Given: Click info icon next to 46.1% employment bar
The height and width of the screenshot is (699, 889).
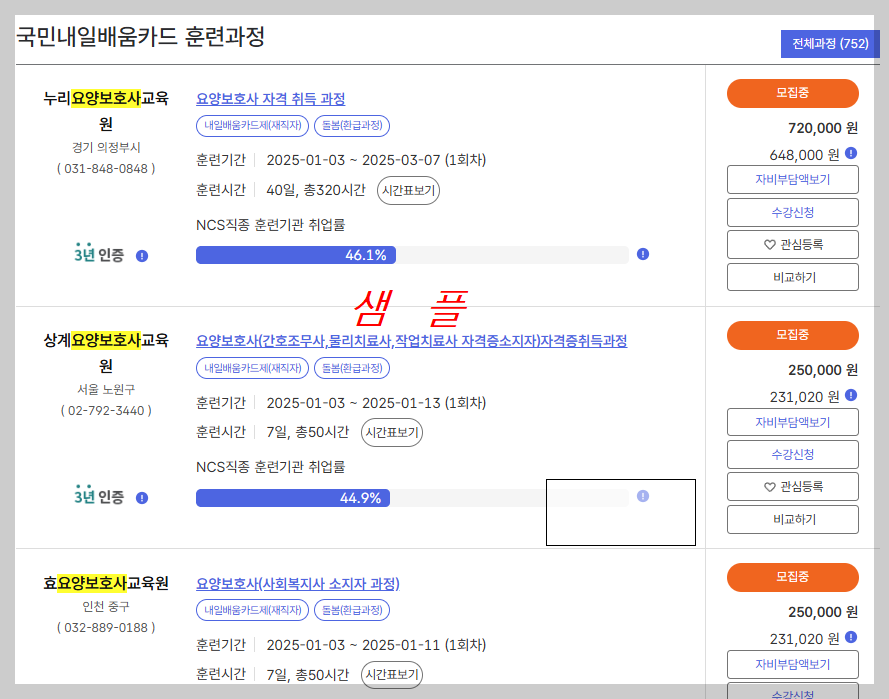Looking at the screenshot, I should tap(642, 254).
